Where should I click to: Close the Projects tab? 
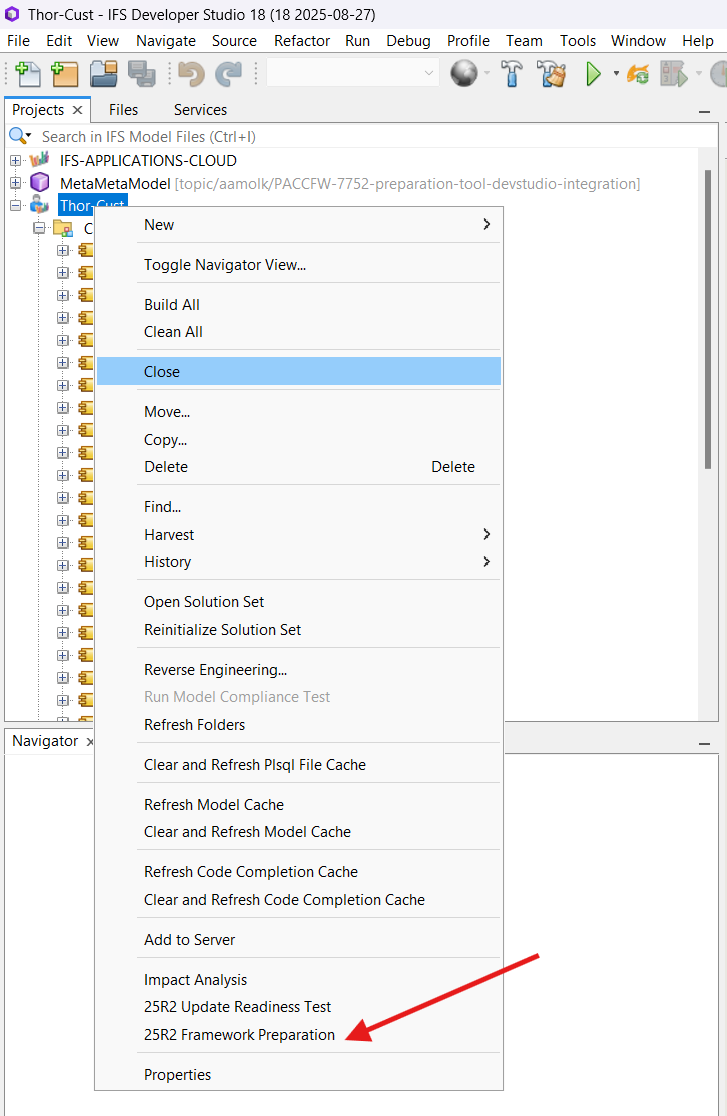[x=78, y=110]
